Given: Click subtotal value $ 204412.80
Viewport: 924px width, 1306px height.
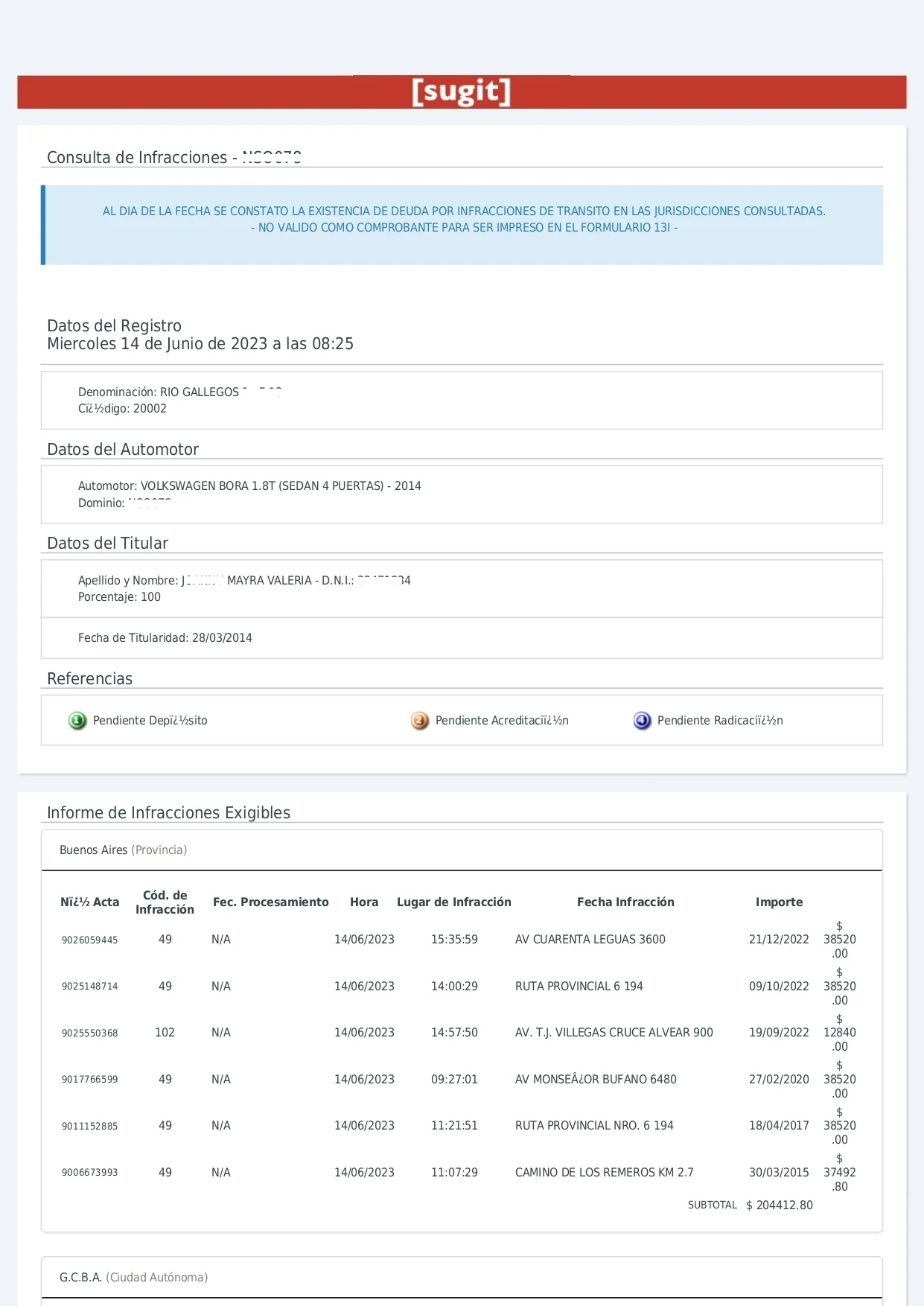Looking at the screenshot, I should pos(780,1205).
